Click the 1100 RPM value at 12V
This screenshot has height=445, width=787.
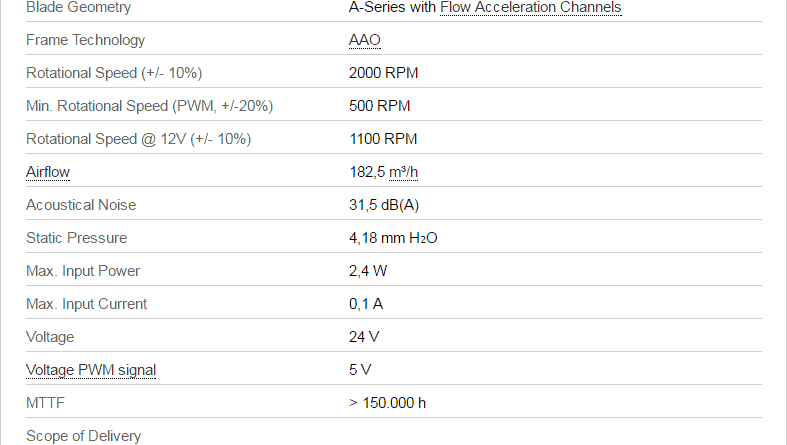tap(383, 139)
